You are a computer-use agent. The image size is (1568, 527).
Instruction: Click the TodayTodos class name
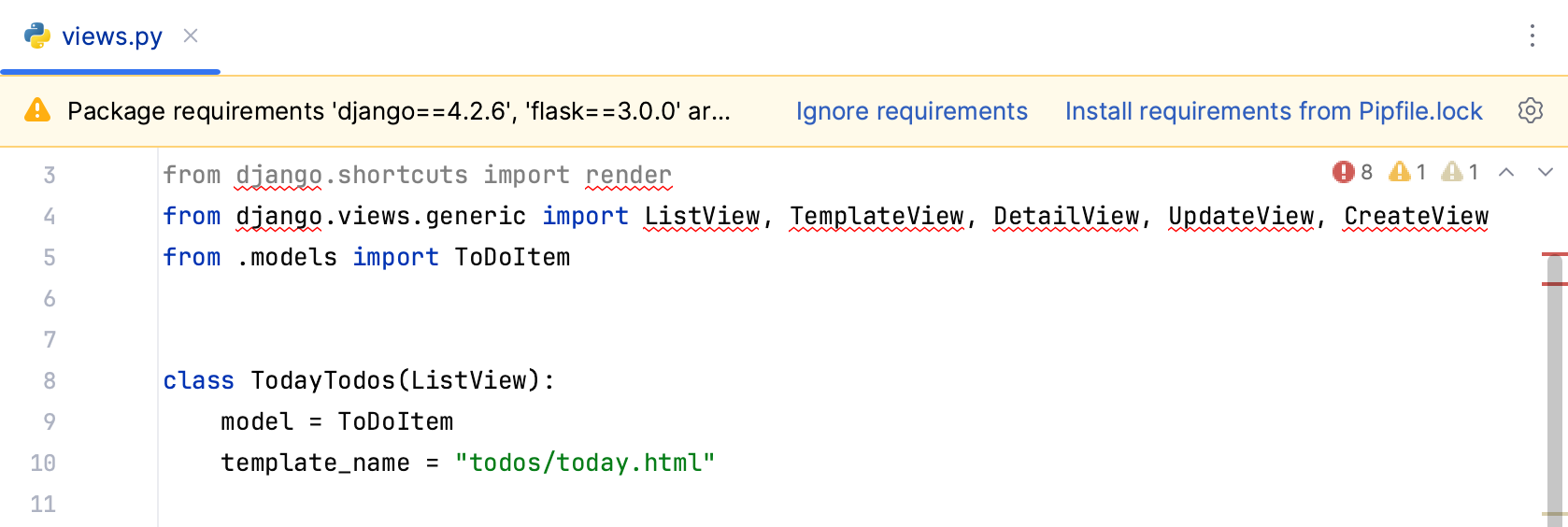[323, 381]
